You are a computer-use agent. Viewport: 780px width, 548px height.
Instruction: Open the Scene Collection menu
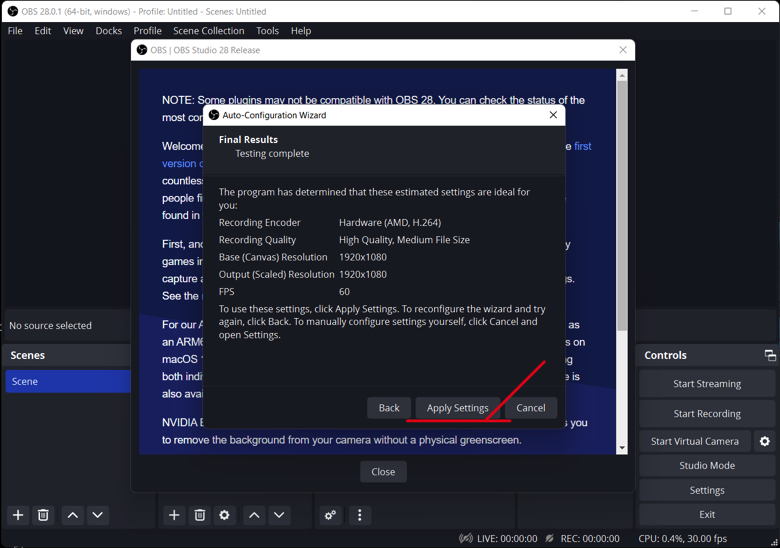pyautogui.click(x=208, y=30)
